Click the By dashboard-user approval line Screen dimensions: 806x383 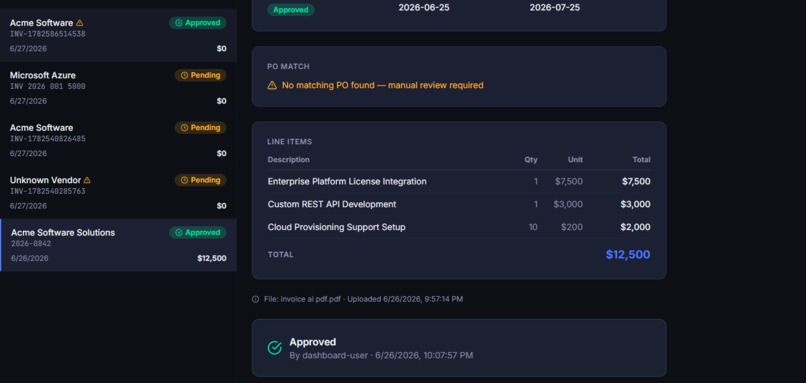[381, 355]
